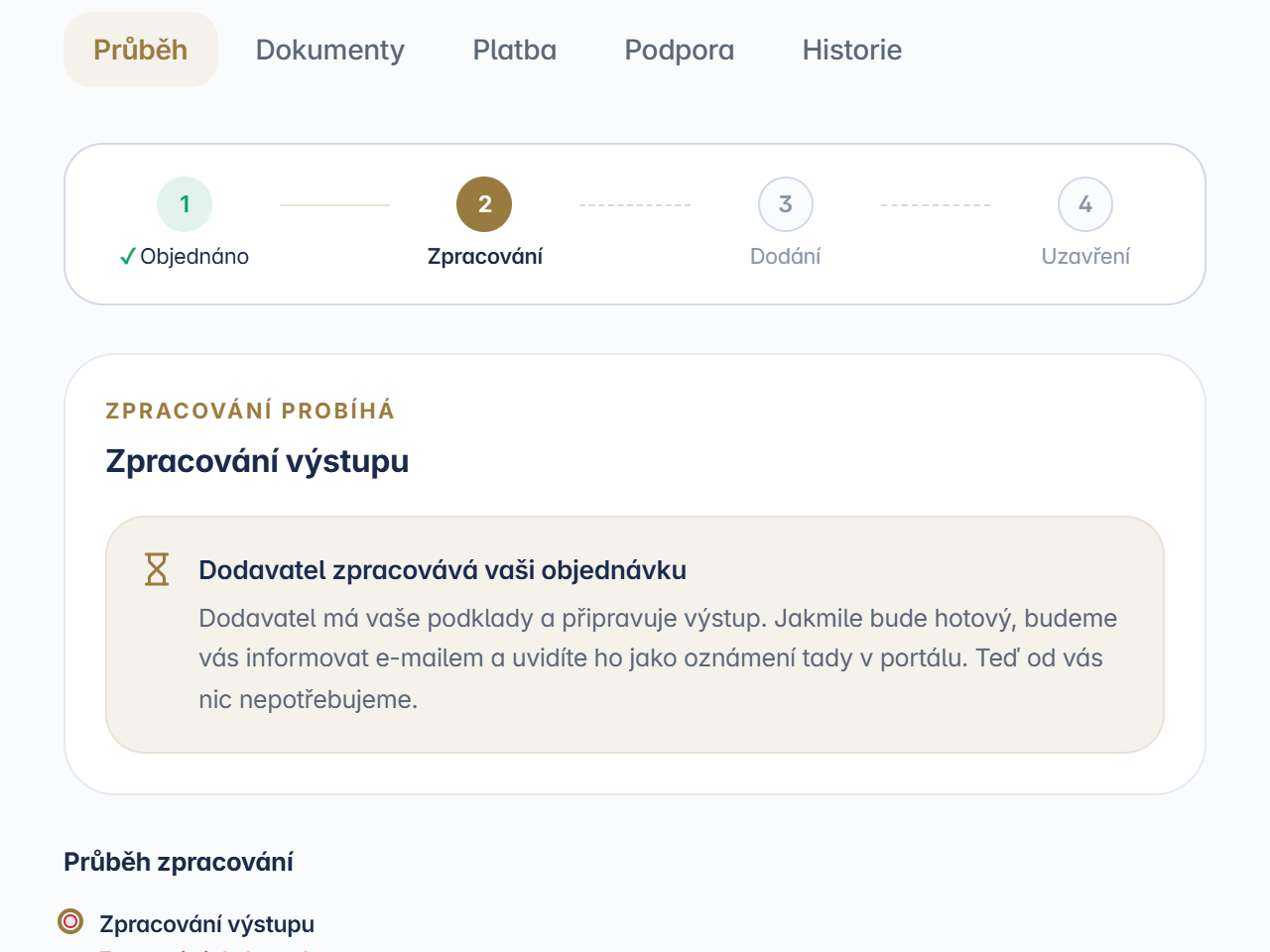Switch to the Dokumenty tab
This screenshot has height=952, width=1270.
330,50
